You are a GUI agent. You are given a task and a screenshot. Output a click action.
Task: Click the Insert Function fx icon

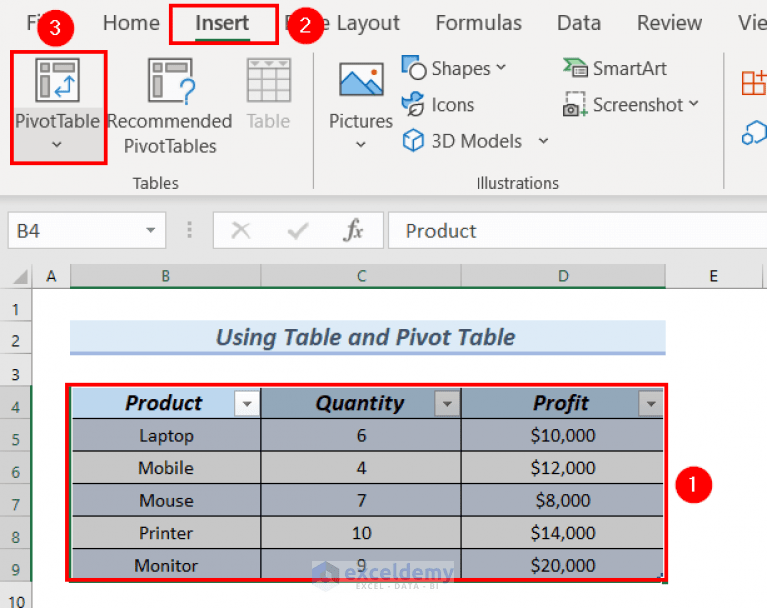coord(353,230)
